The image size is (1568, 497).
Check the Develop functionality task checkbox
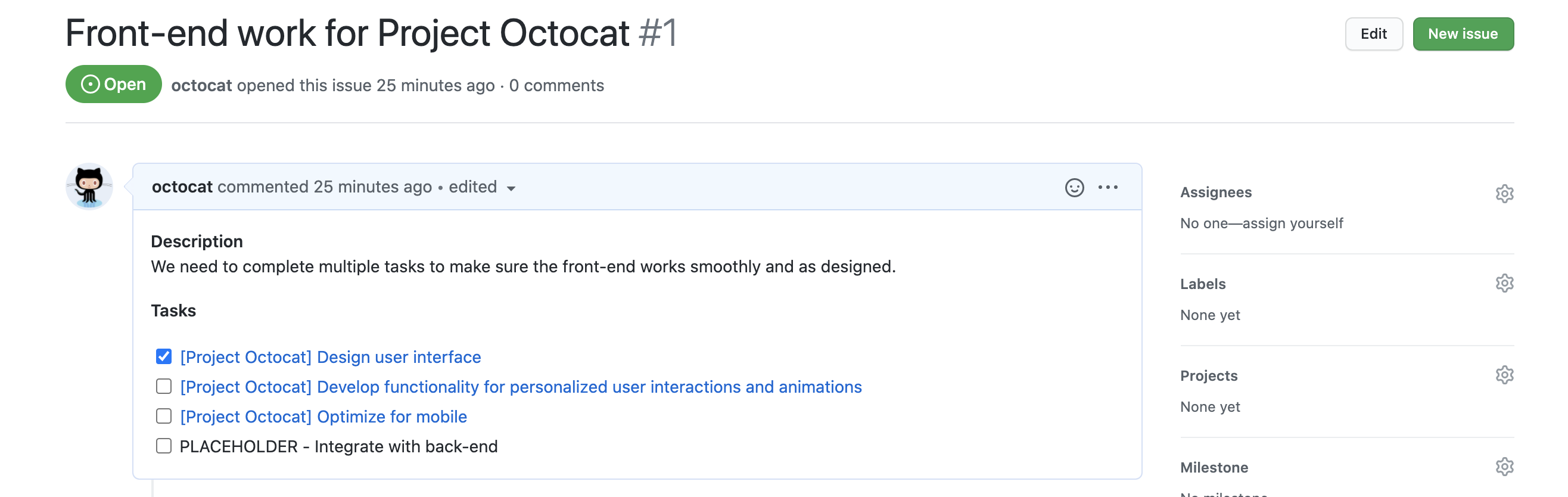click(164, 386)
